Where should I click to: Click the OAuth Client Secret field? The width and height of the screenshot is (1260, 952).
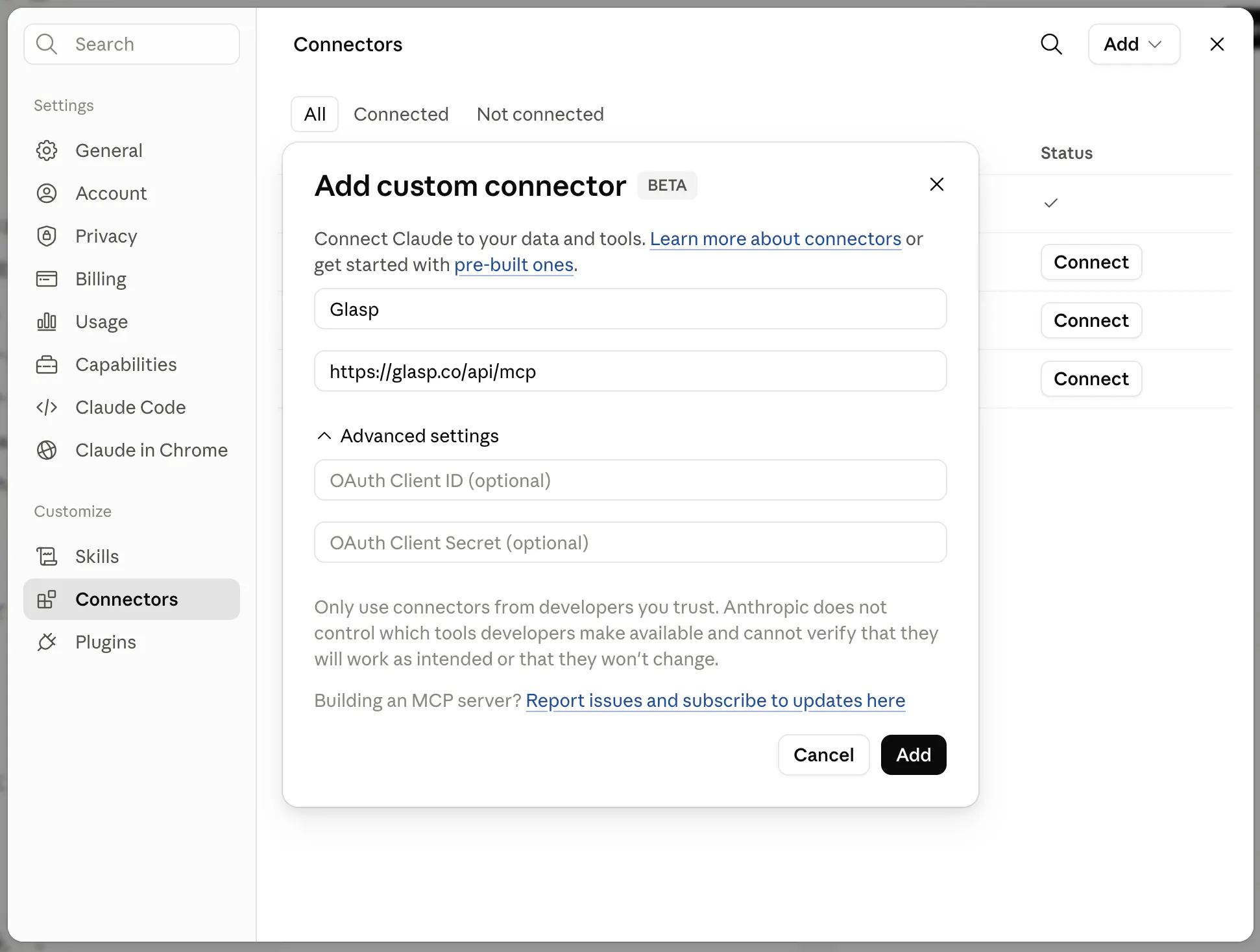630,543
